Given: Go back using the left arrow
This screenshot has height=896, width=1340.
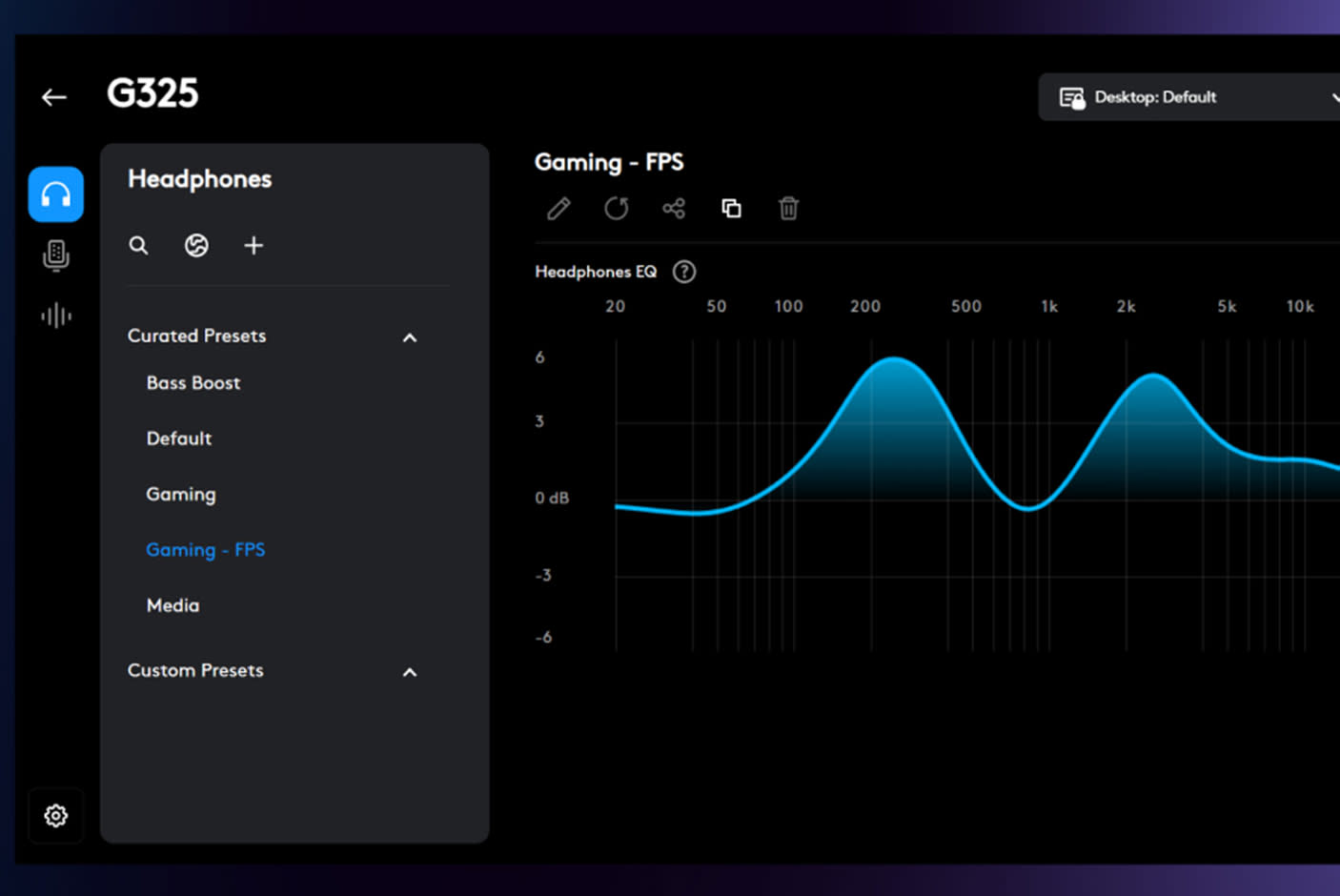Looking at the screenshot, I should coord(54,97).
